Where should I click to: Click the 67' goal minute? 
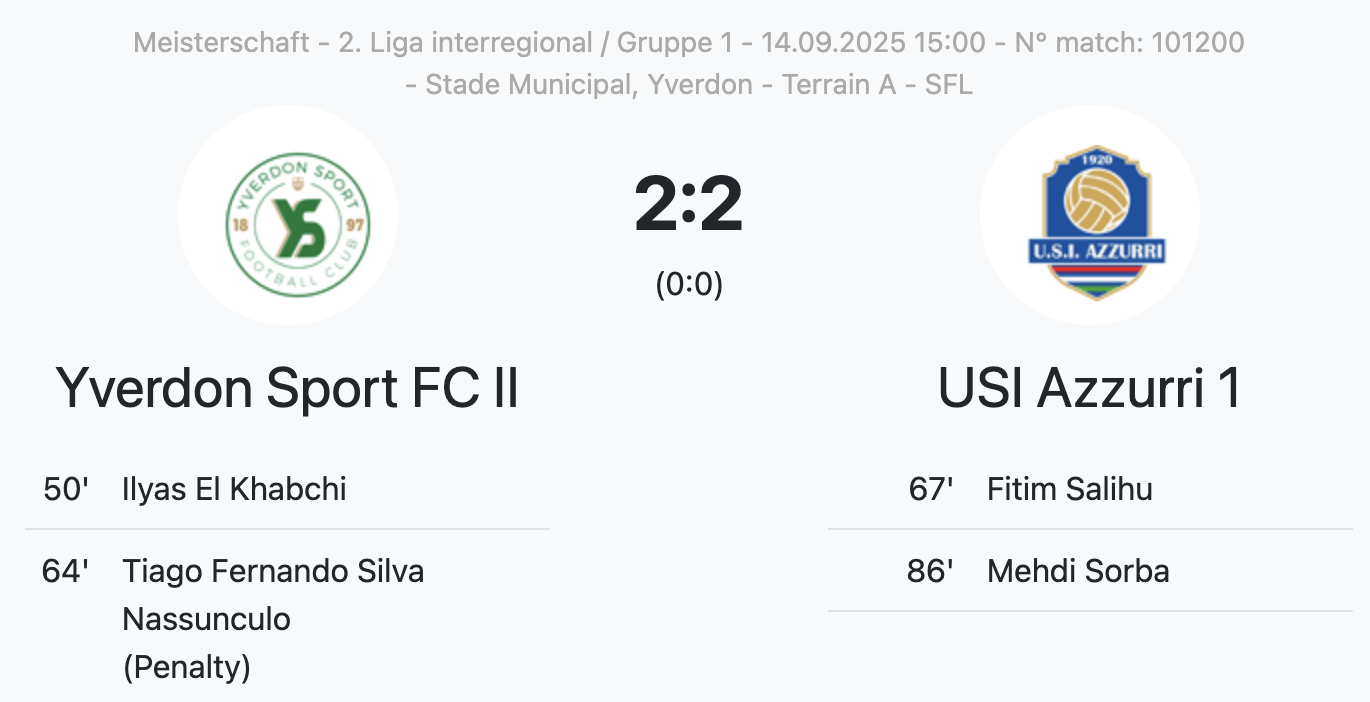click(x=930, y=489)
